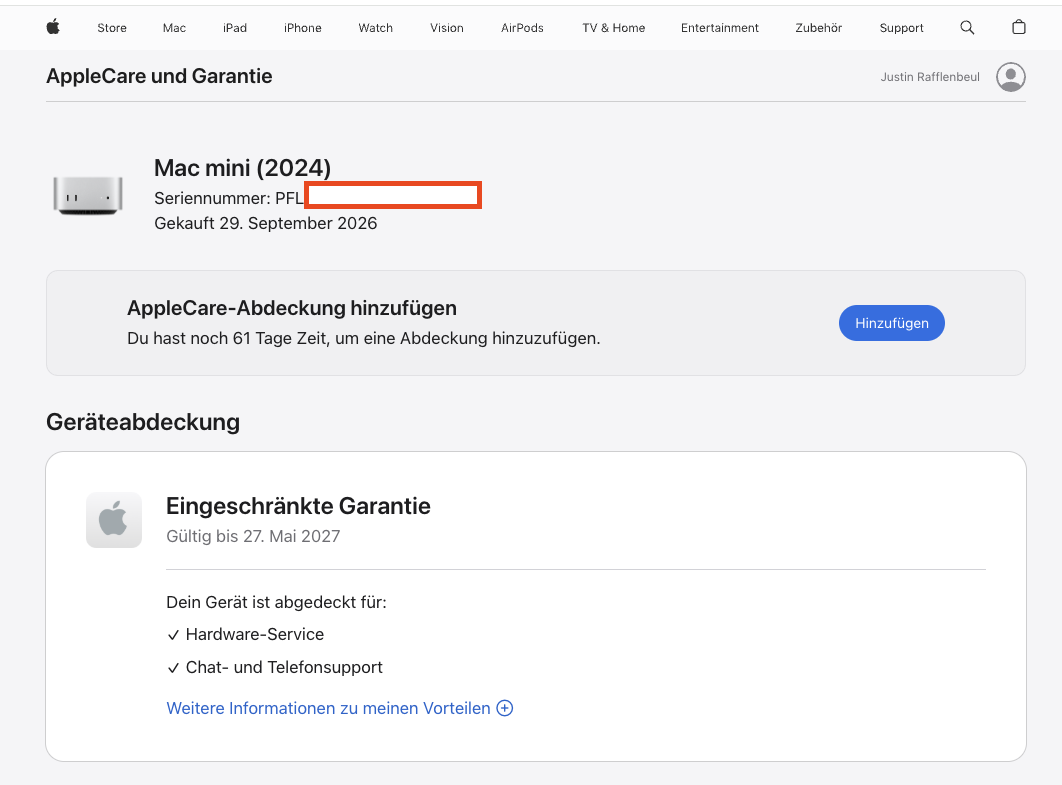Open the TV & Home menu item
1062x785 pixels.
tap(614, 28)
